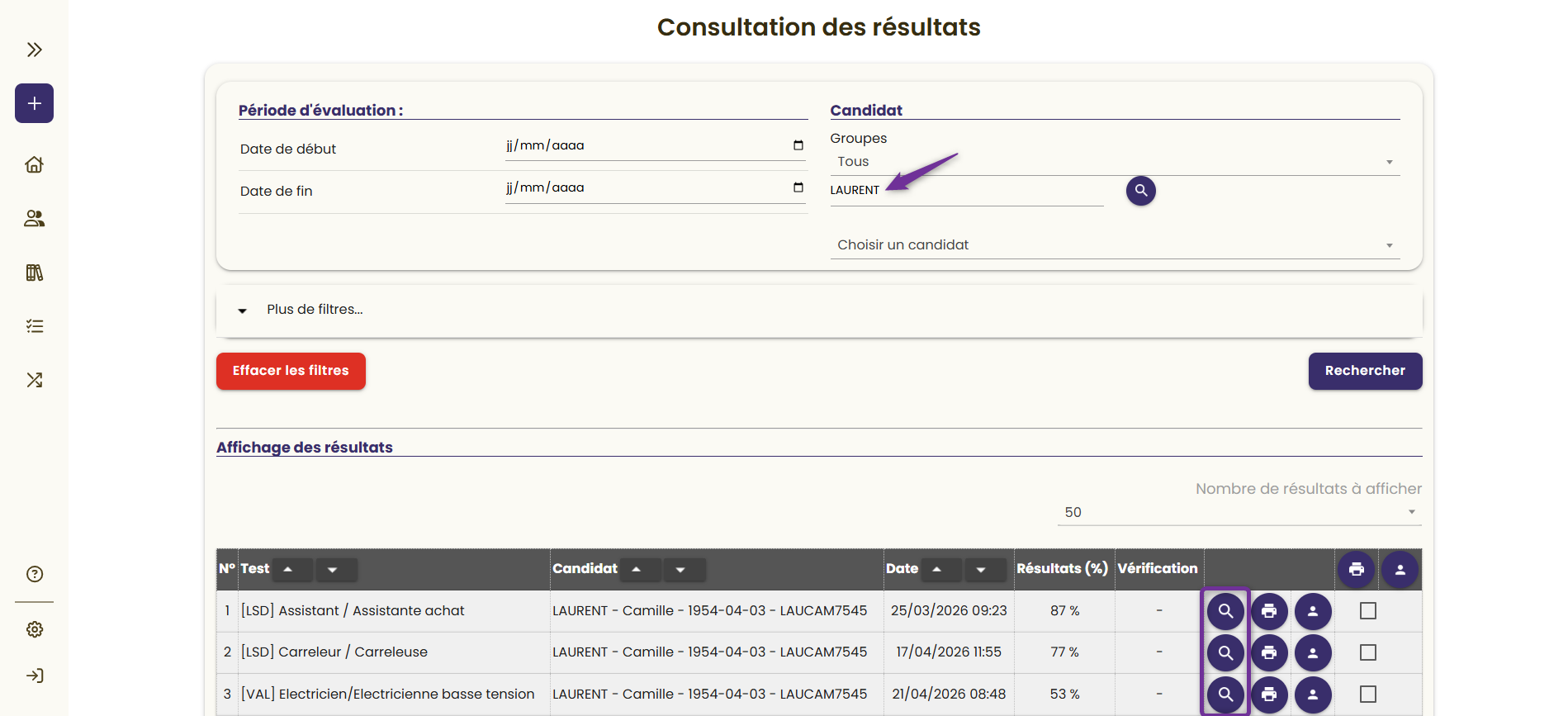Image resolution: width=1568 pixels, height=716 pixels.
Task: Click the Rechercher button
Action: pyautogui.click(x=1364, y=371)
